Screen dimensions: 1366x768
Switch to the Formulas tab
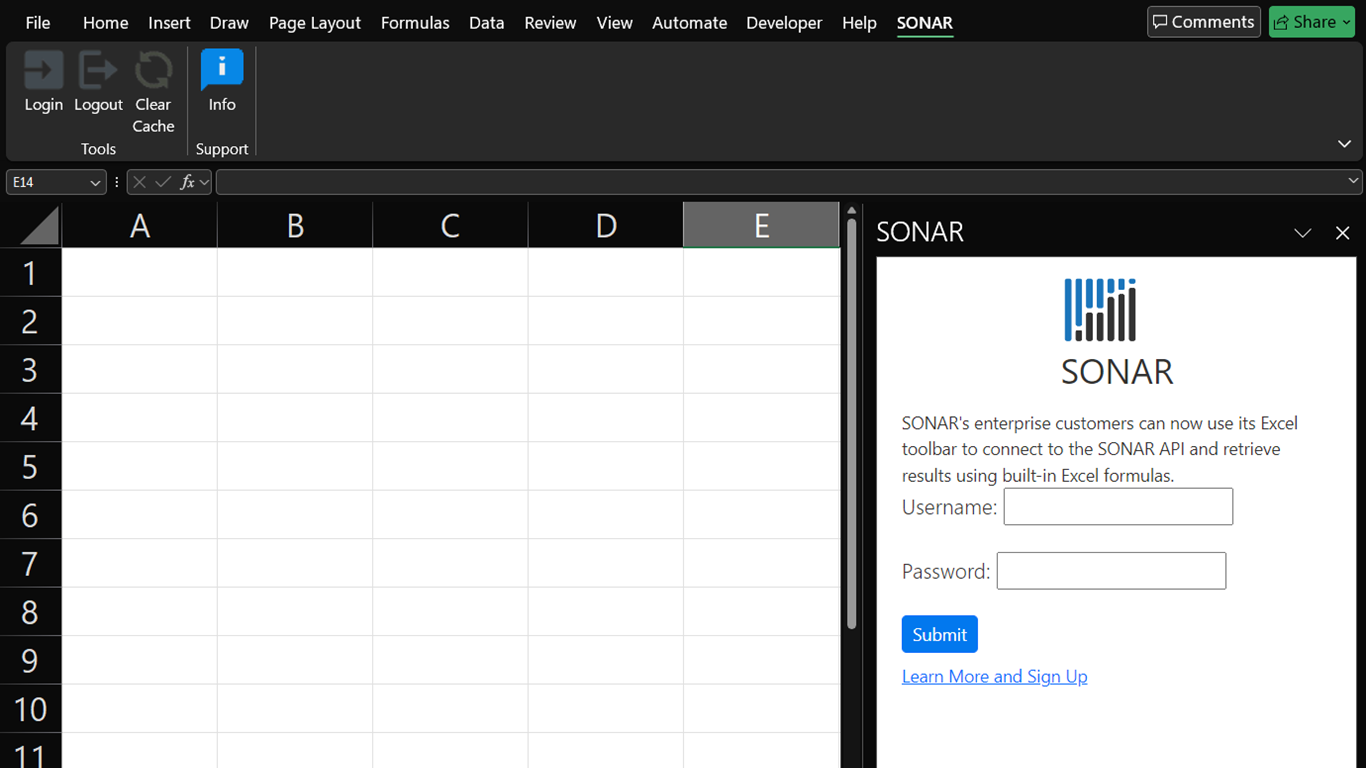click(415, 22)
